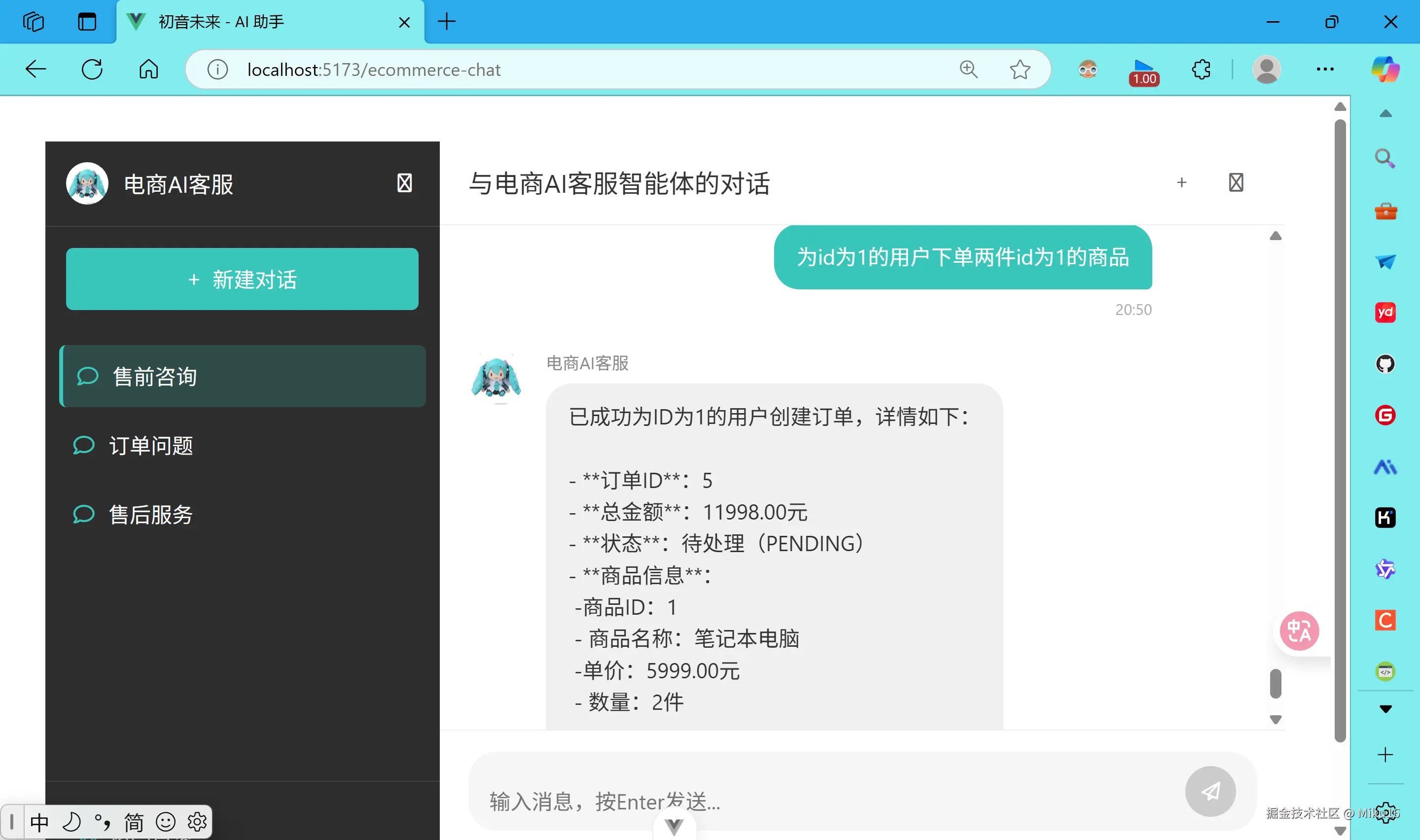Toggle full/half width with the moon icon
Screen dimensions: 1420x840
point(71,821)
